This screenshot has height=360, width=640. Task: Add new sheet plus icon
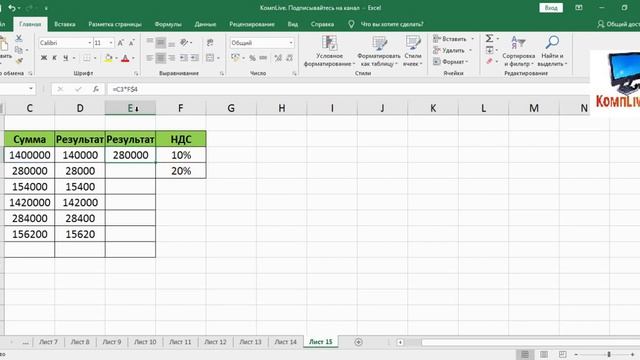[358, 342]
